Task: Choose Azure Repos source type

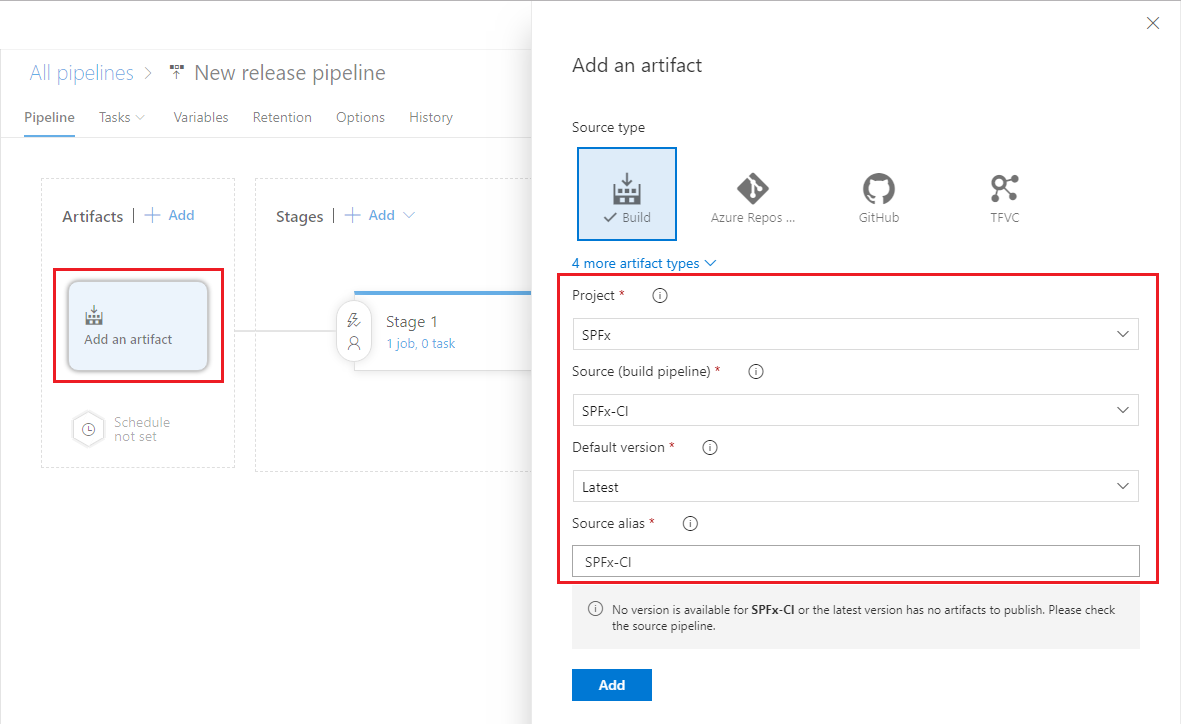Action: click(752, 196)
